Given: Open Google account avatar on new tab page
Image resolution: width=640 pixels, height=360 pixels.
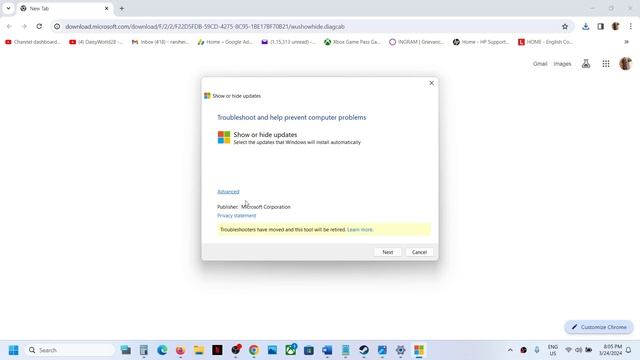Looking at the screenshot, I should pos(625,64).
